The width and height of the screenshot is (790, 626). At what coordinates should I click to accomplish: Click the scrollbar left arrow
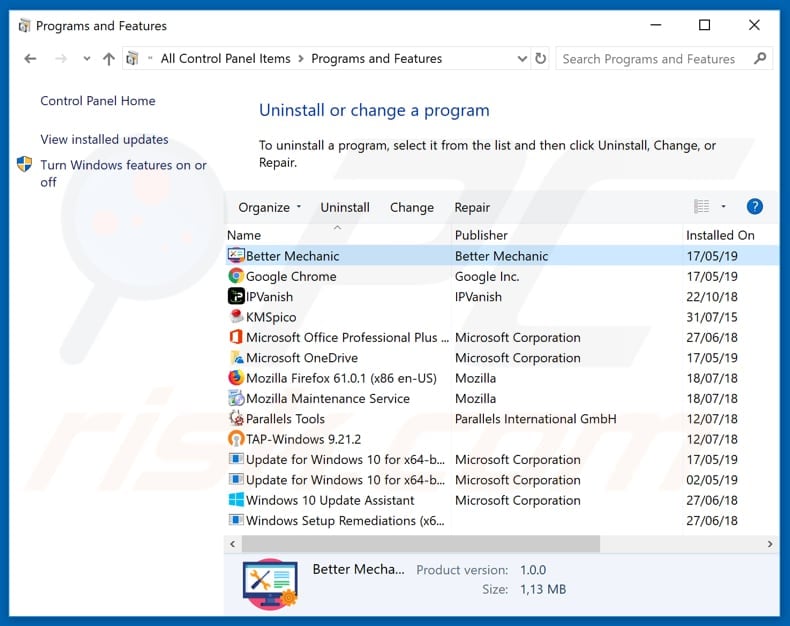[x=232, y=544]
